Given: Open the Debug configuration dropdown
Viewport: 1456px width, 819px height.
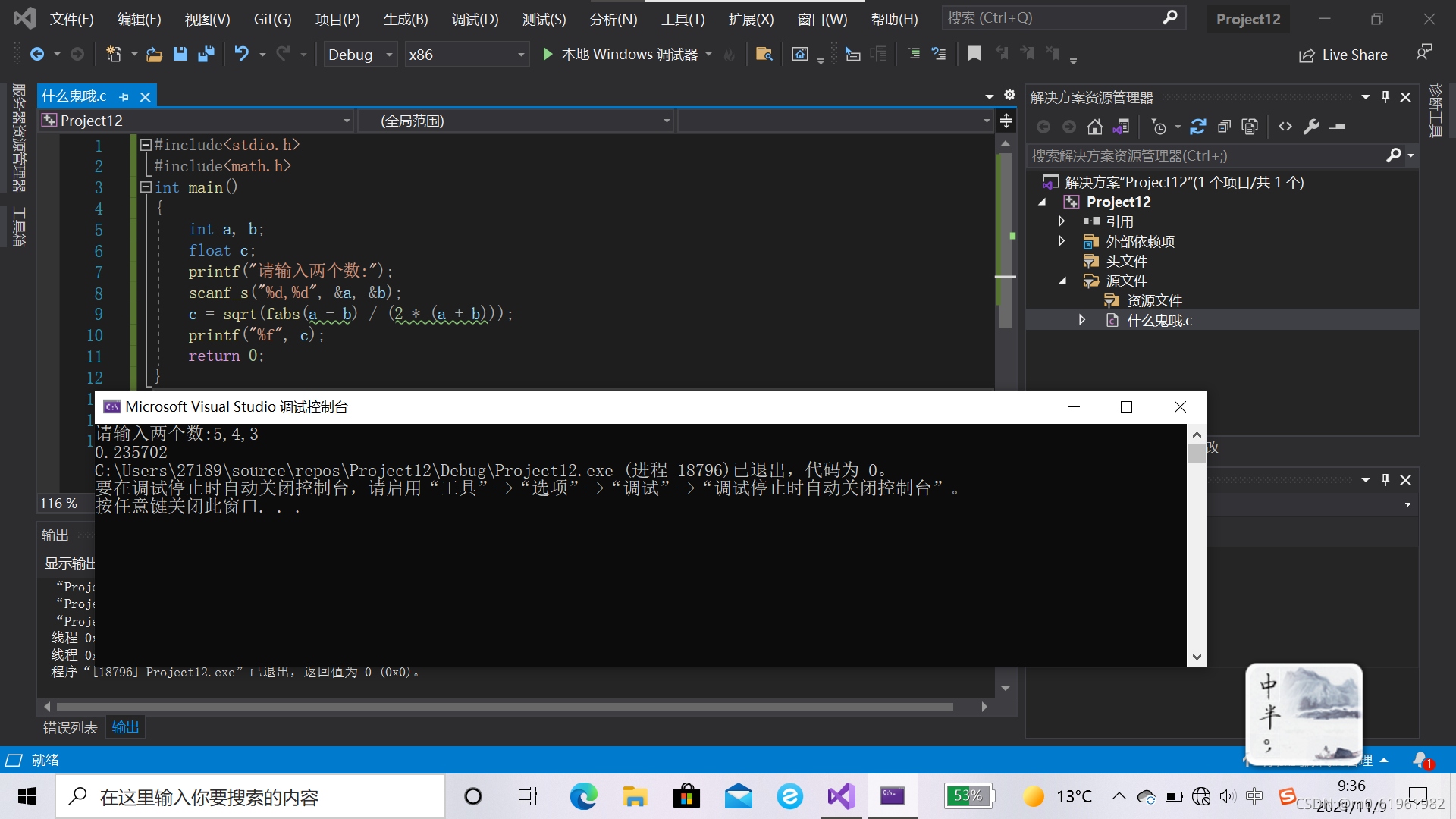Looking at the screenshot, I should click(x=389, y=55).
